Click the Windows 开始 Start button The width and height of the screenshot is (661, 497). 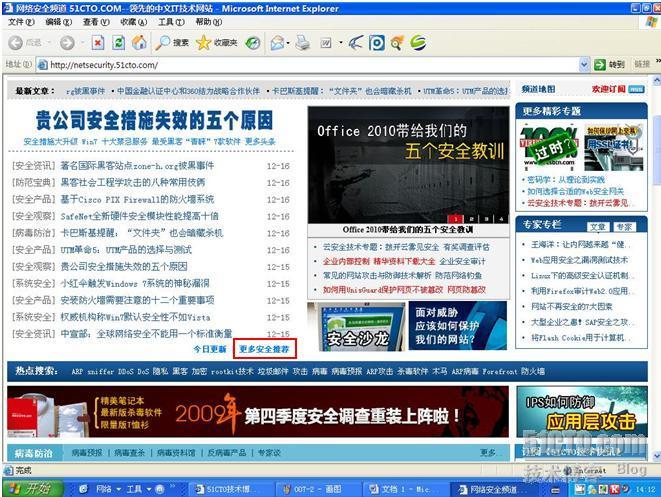pos(32,489)
